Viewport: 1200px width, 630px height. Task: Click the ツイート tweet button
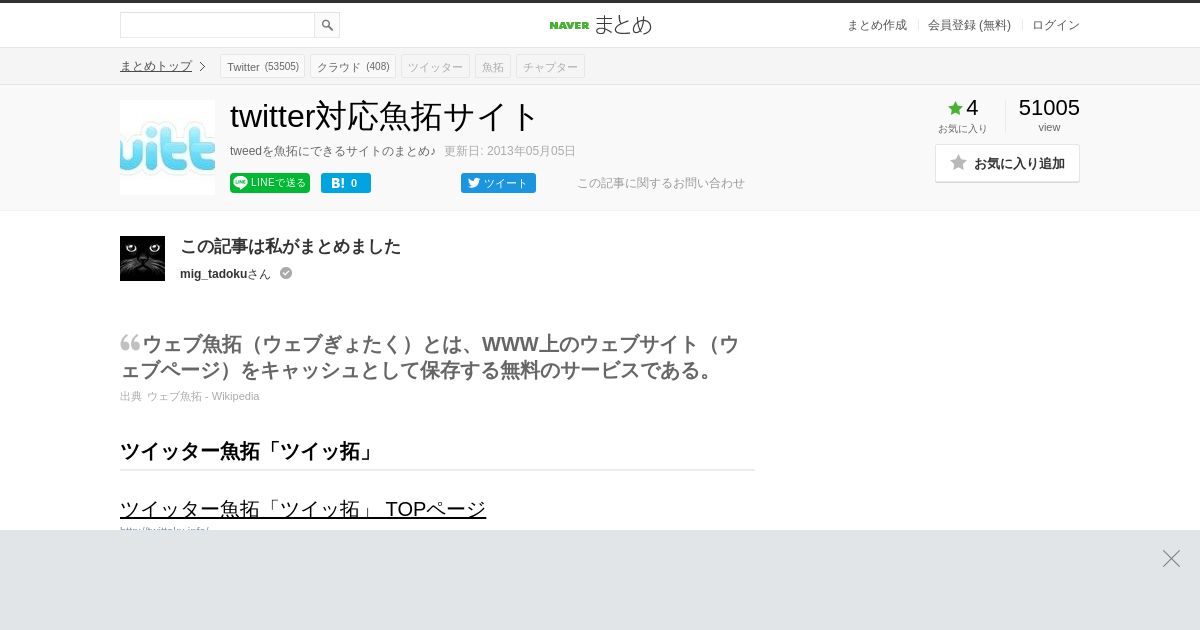pos(498,183)
